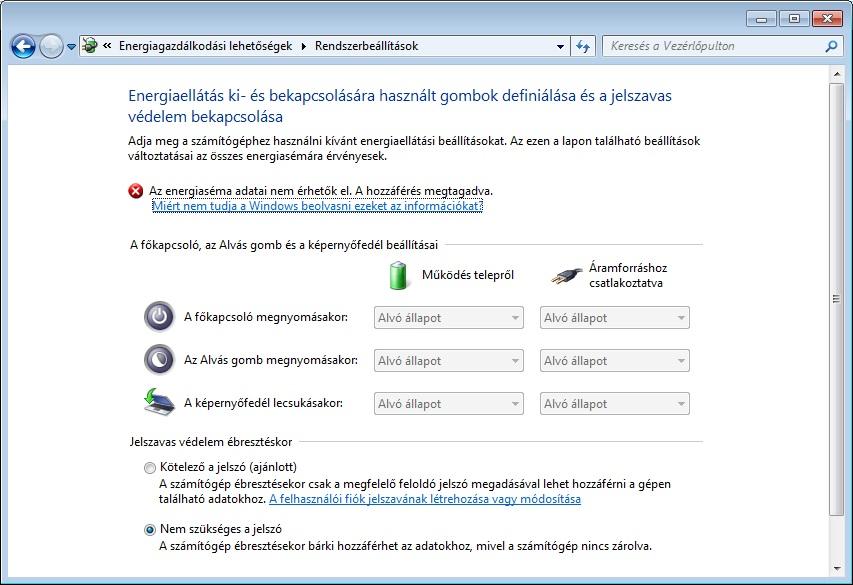
Task: Open the address bar history dropdown
Action: click(560, 47)
